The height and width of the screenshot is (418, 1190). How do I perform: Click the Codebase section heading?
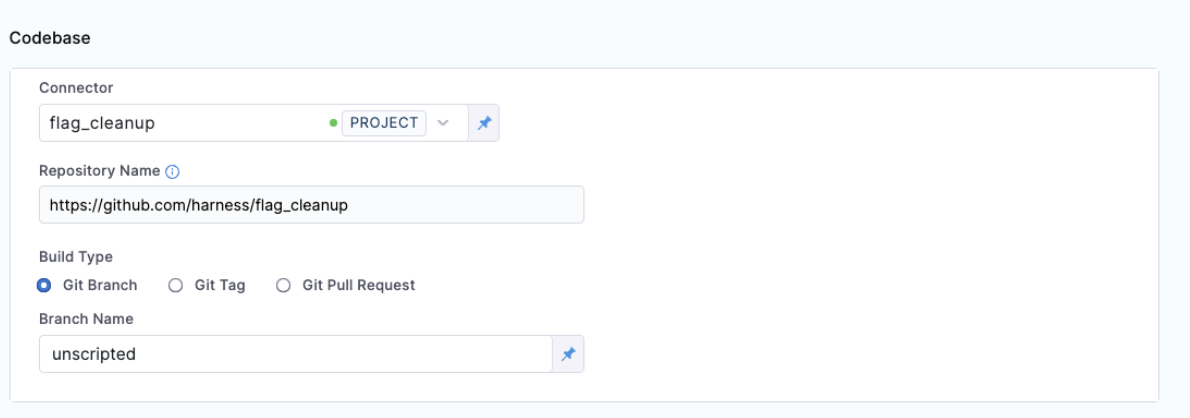(51, 38)
